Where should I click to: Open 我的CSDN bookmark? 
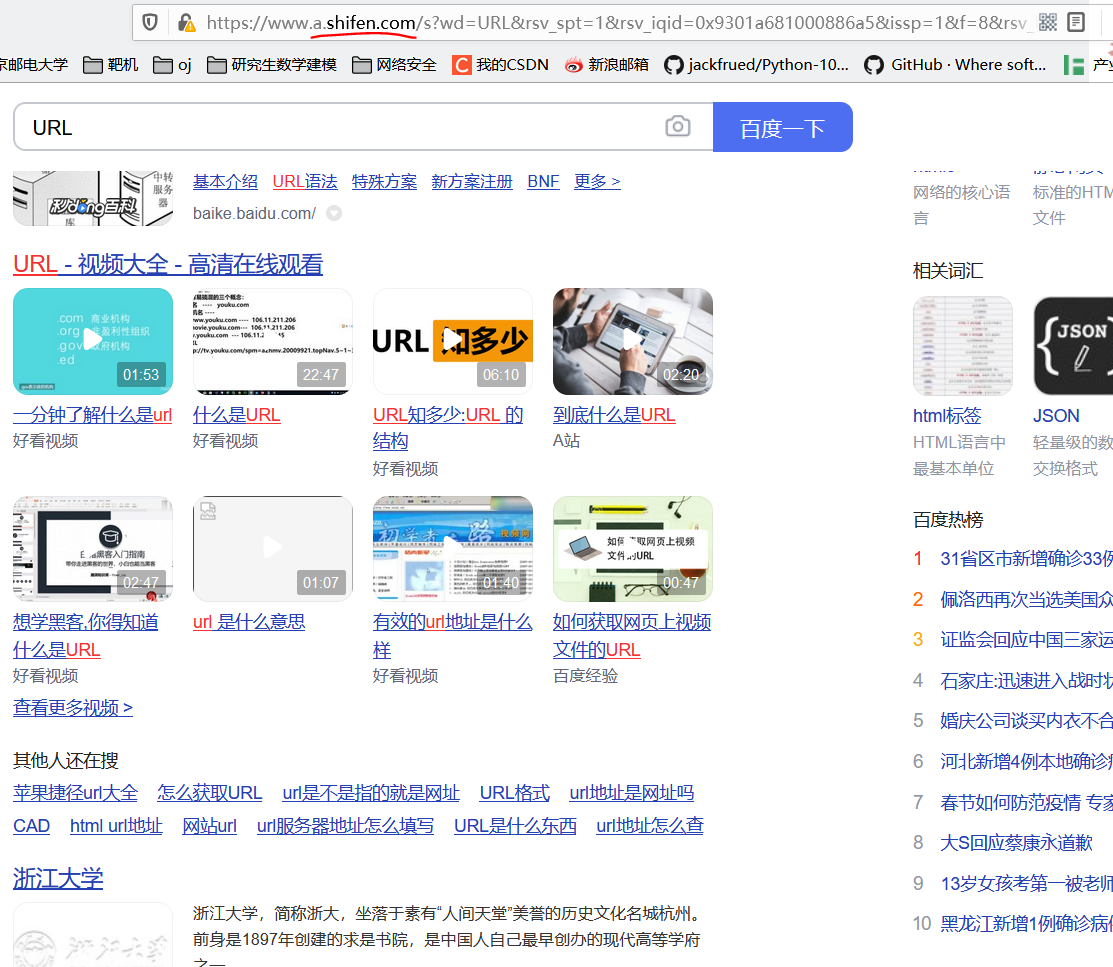click(500, 65)
